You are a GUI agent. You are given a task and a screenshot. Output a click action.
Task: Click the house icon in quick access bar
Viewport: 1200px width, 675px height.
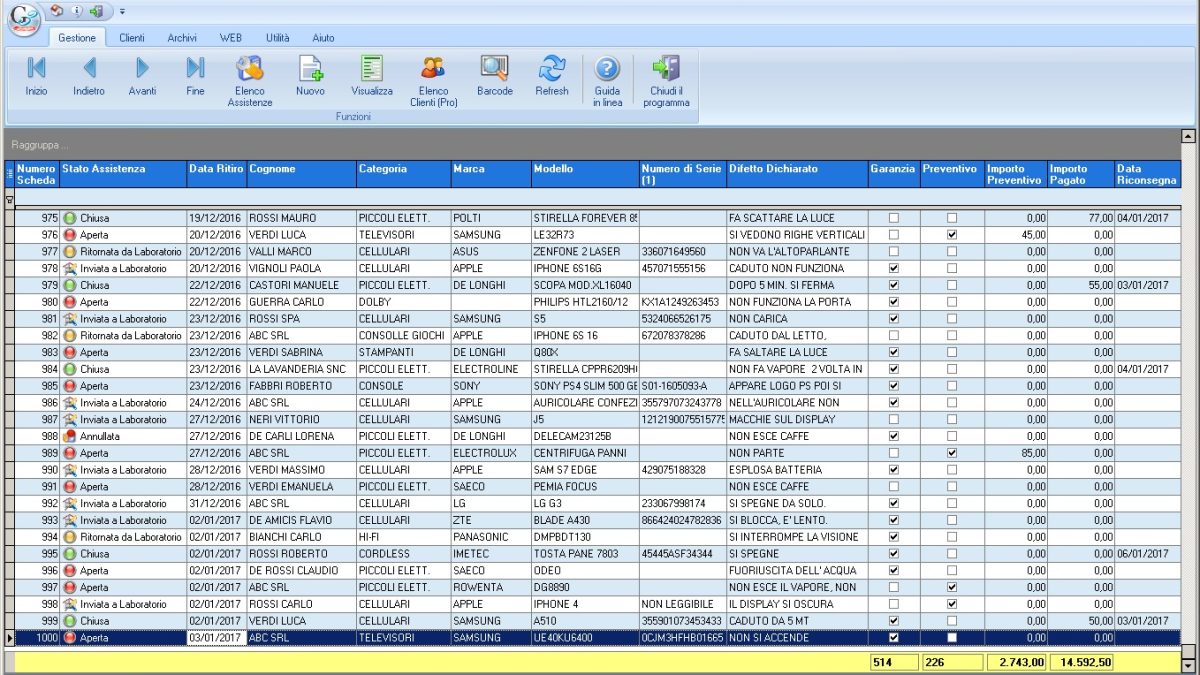pos(57,11)
